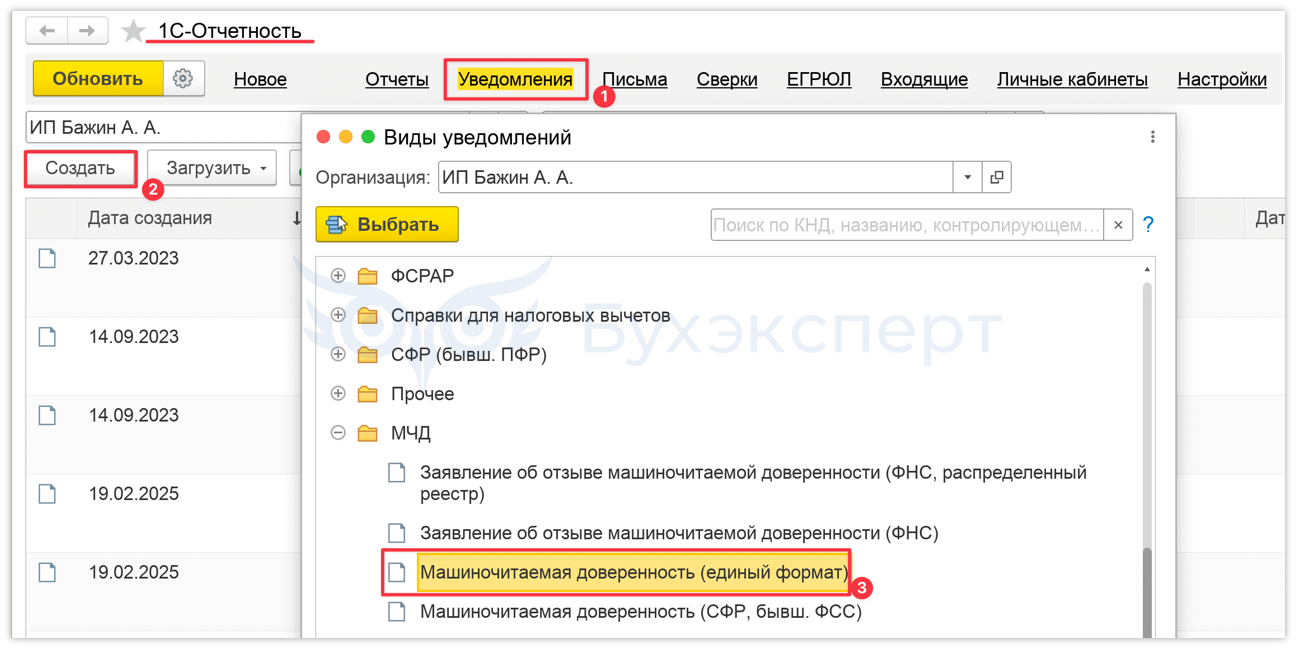This screenshot has height=649, width=1296.
Task: Switch to the ЕГРЮЛ tab
Action: [x=819, y=79]
